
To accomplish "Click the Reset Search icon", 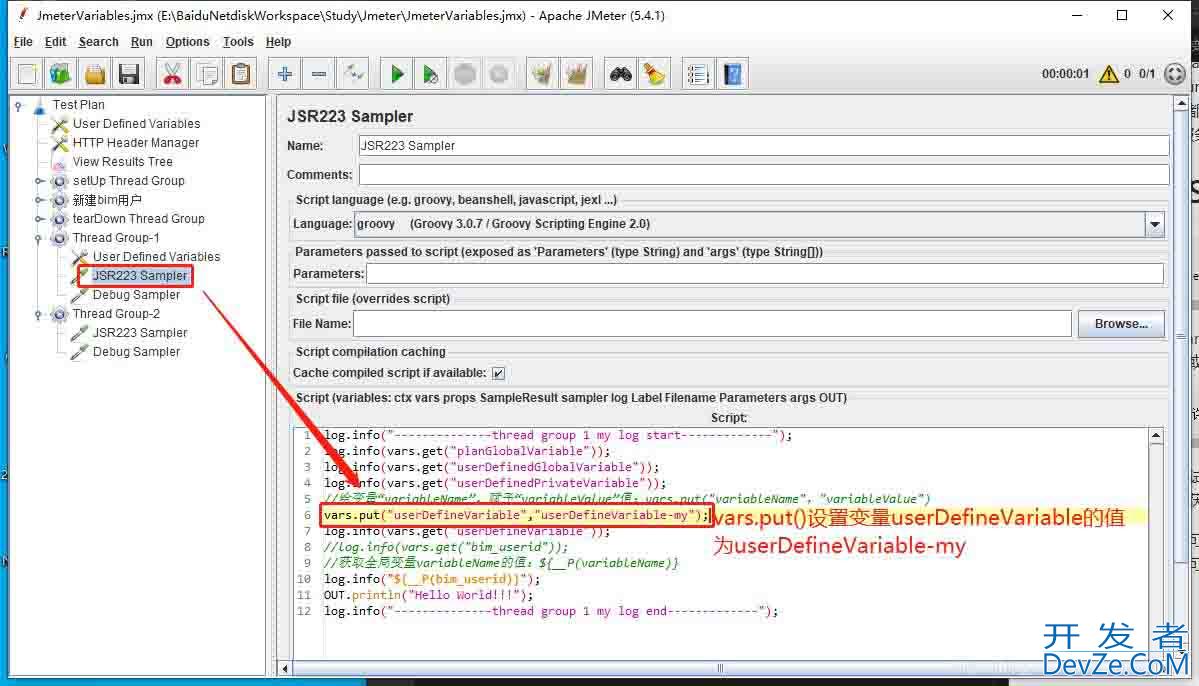I will coord(655,74).
